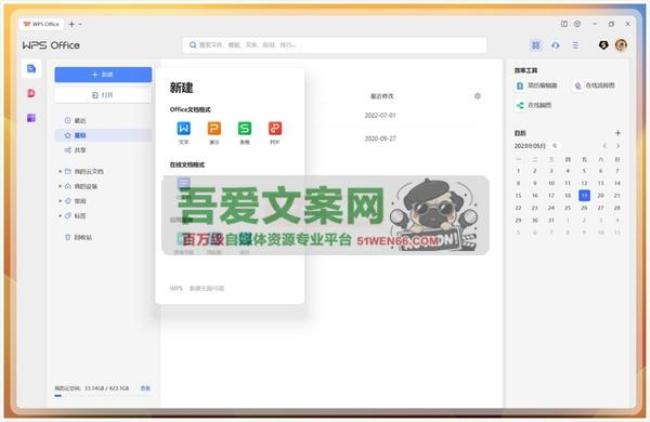Click the WPS Office logo text
The image size is (650, 422).
tap(51, 45)
